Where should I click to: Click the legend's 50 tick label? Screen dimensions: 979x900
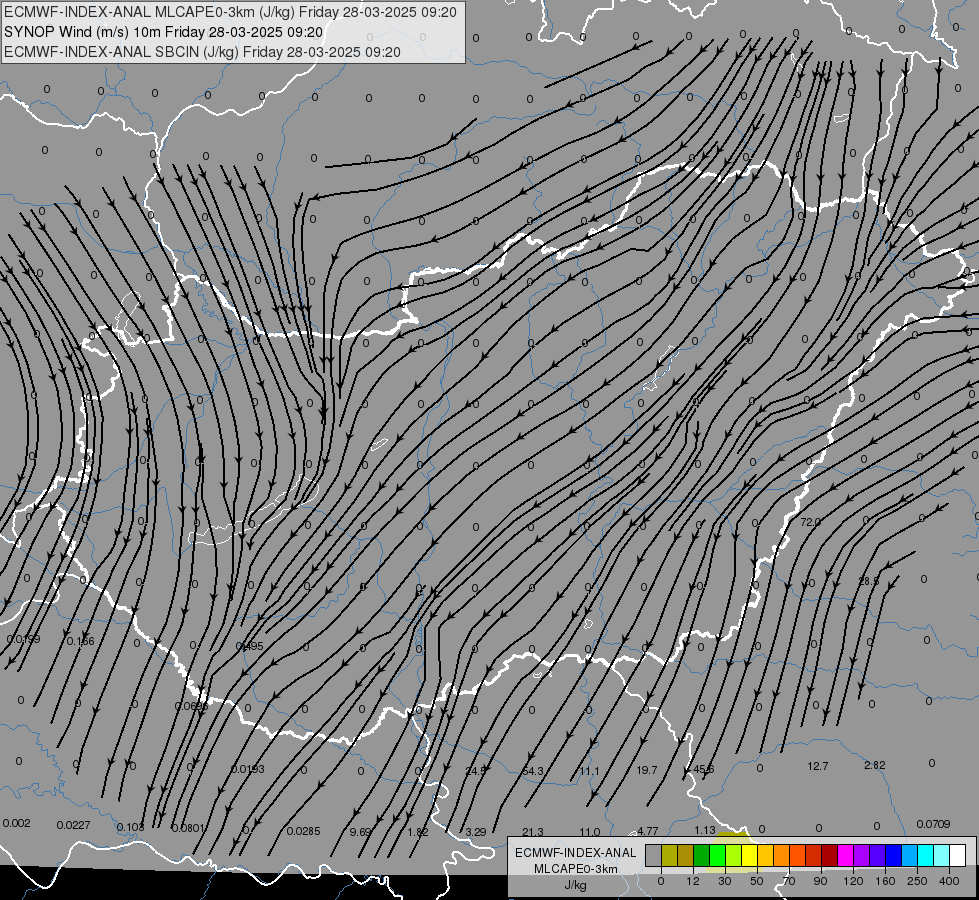pyautogui.click(x=757, y=881)
